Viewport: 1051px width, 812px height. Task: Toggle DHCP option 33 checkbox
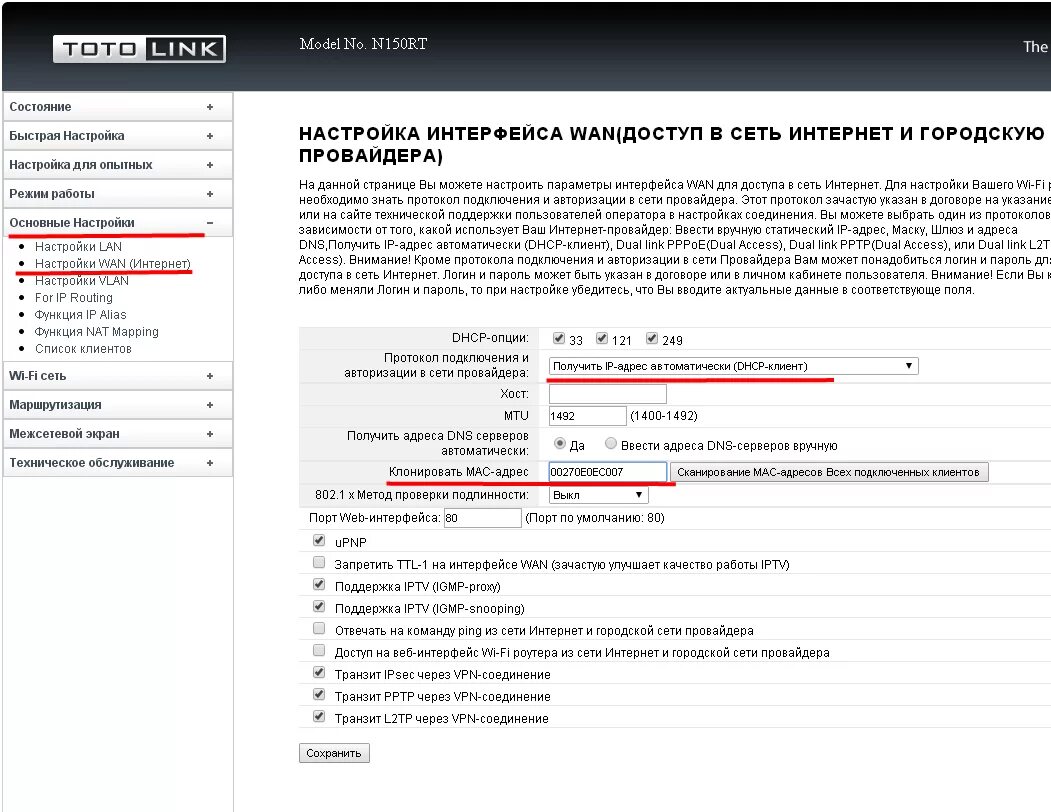pyautogui.click(x=558, y=338)
